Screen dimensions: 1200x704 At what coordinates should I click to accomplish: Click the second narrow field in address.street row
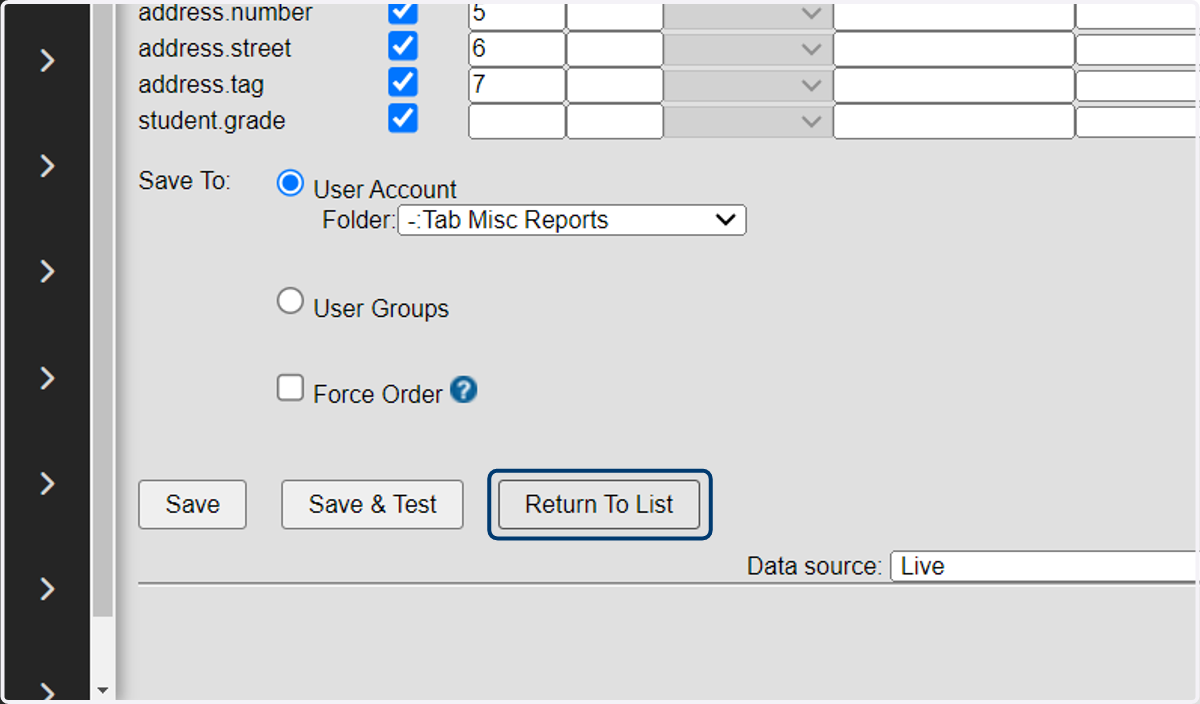615,49
